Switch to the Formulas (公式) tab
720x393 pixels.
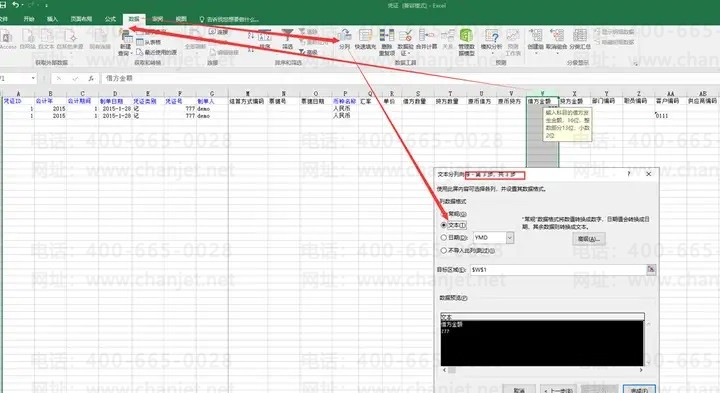click(110, 19)
